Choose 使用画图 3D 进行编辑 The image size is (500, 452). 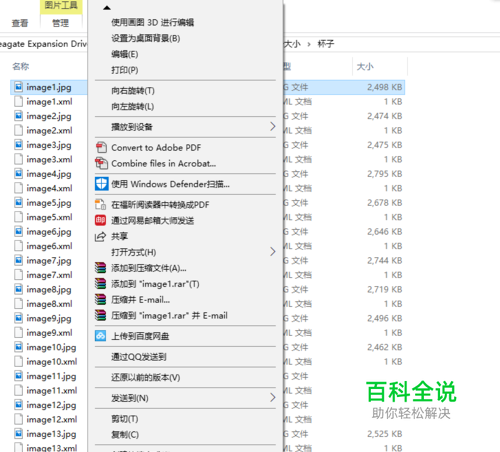(152, 22)
